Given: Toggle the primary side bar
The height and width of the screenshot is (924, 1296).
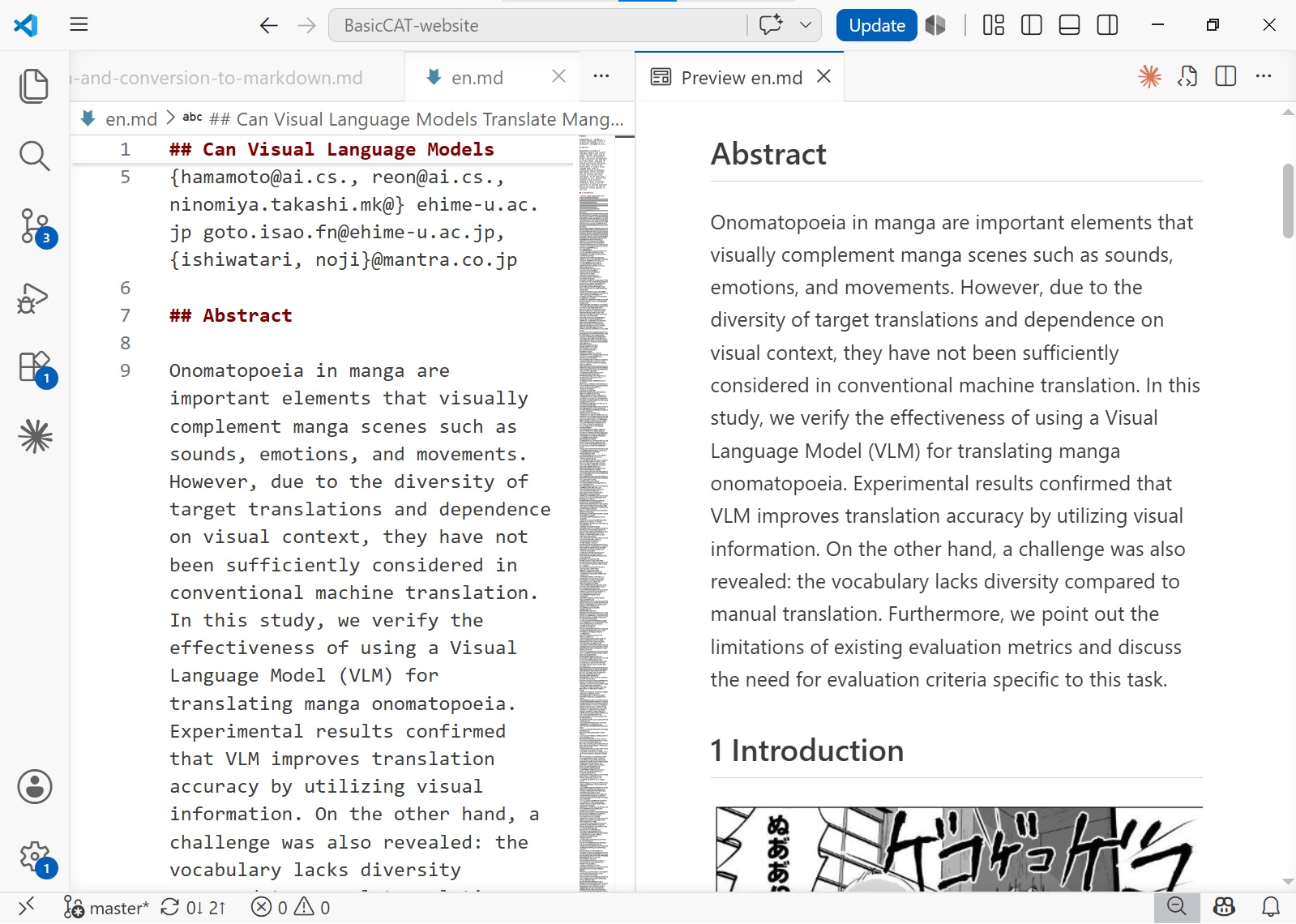Looking at the screenshot, I should 1031,25.
